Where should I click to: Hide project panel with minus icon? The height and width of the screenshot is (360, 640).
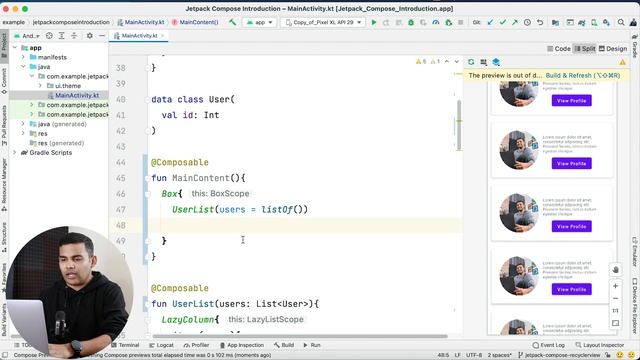102,36
